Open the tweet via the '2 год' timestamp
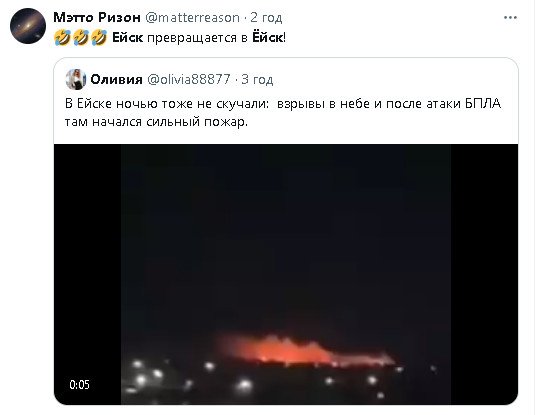 [266, 18]
